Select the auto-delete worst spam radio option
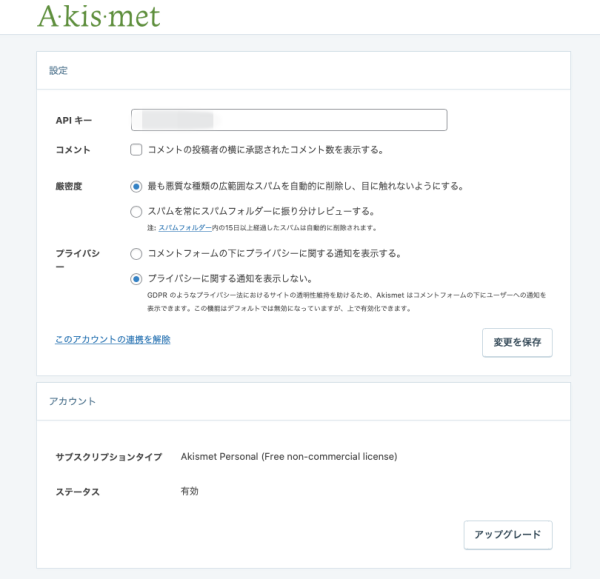 tap(136, 186)
